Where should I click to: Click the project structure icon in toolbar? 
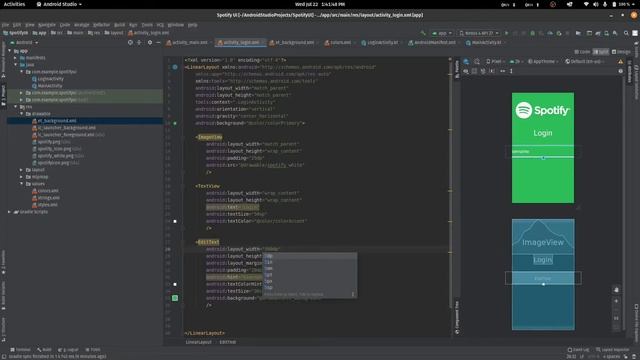tap(578, 33)
